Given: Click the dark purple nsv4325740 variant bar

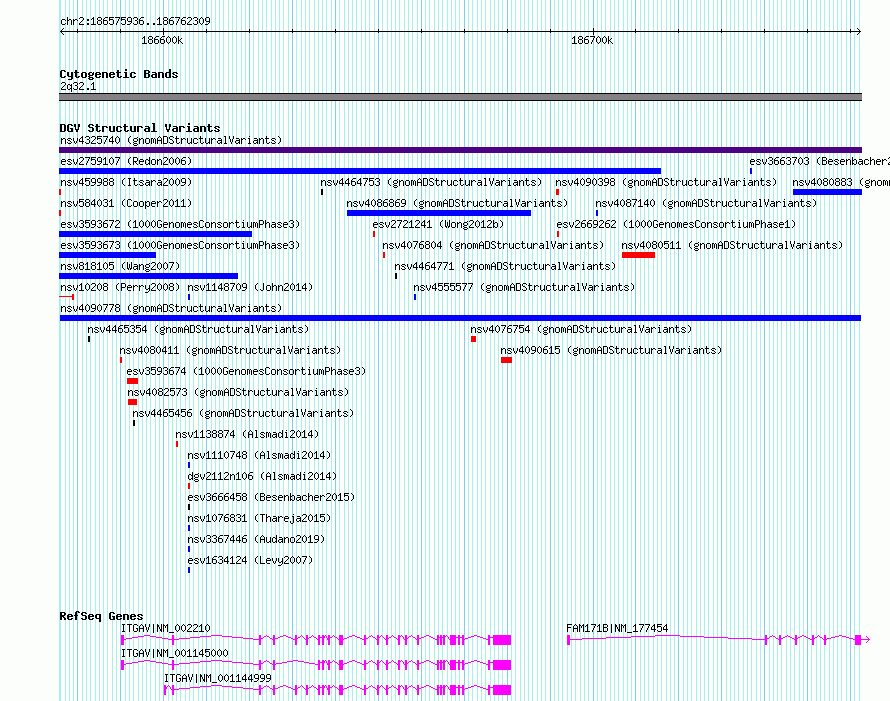Looking at the screenshot, I should 460,150.
